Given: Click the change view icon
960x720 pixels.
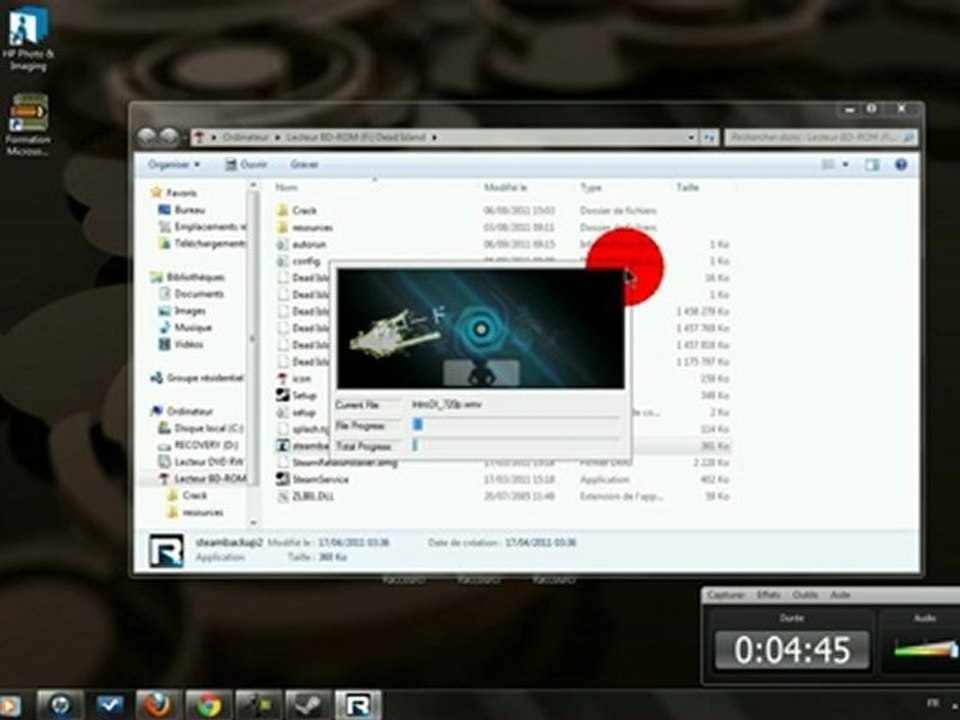Looking at the screenshot, I should pyautogui.click(x=828, y=164).
